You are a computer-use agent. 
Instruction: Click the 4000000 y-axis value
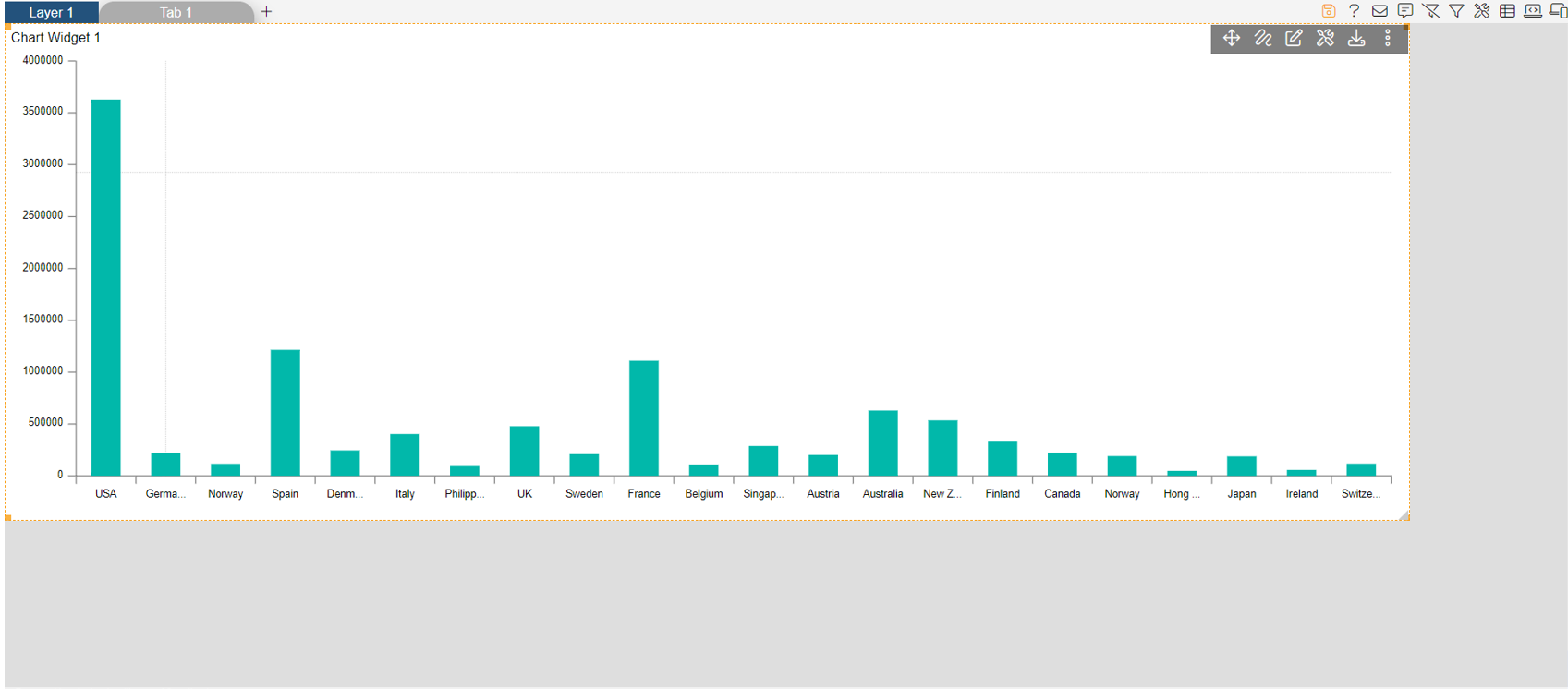coord(43,60)
